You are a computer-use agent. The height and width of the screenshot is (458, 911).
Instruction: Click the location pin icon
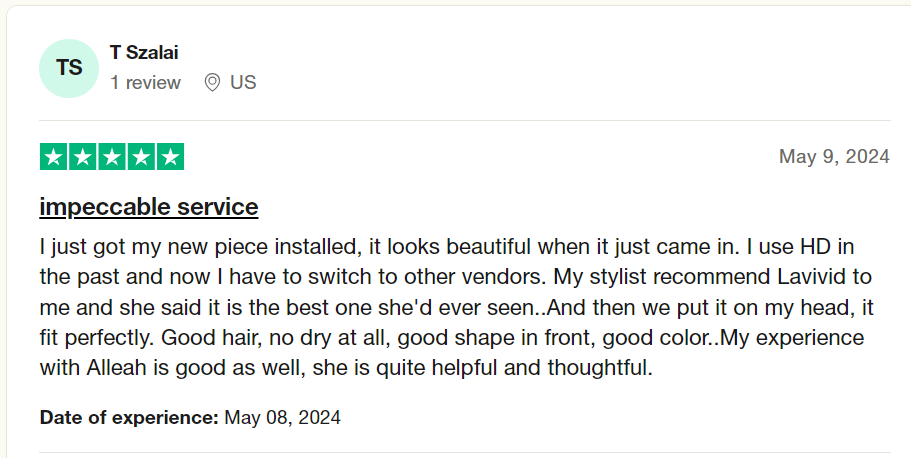(x=212, y=83)
